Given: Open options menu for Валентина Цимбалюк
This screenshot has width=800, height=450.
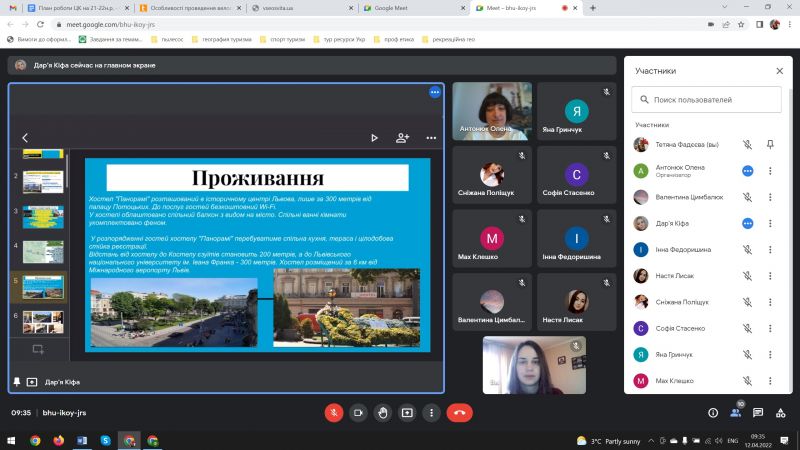Looking at the screenshot, I should tap(770, 197).
